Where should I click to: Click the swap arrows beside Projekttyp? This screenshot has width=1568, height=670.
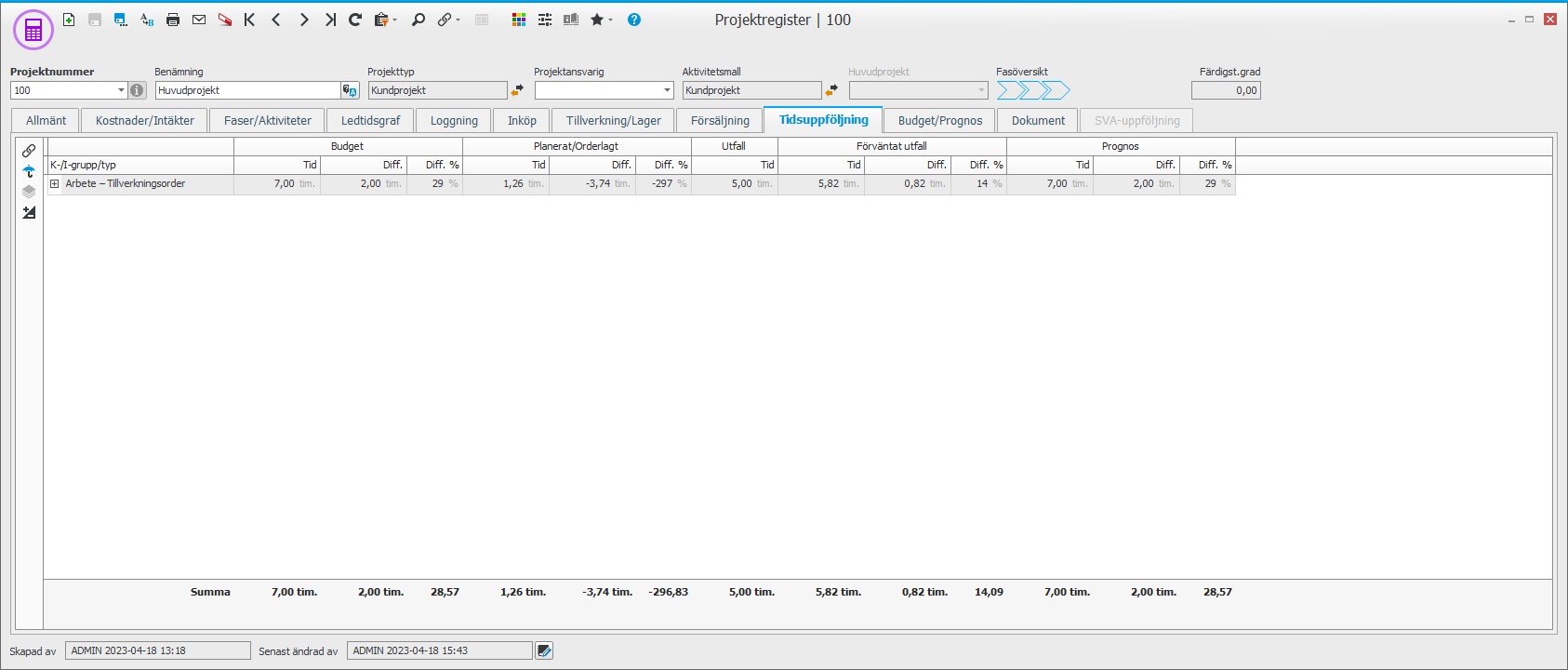click(x=517, y=90)
